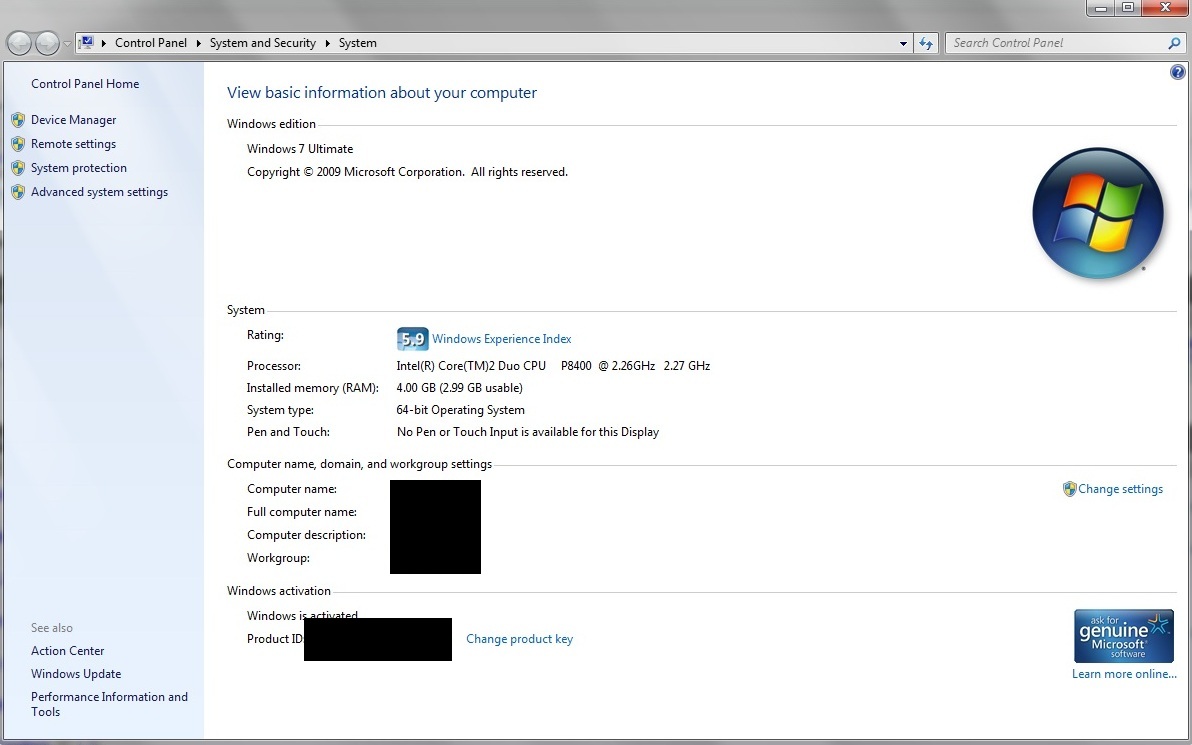Viewport: 1192px width, 745px height.
Task: Click the computer icon in address bar
Action: click(87, 43)
